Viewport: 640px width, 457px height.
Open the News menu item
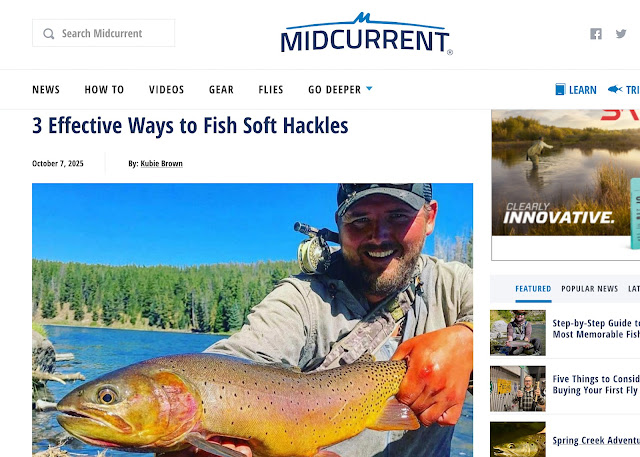coord(46,90)
